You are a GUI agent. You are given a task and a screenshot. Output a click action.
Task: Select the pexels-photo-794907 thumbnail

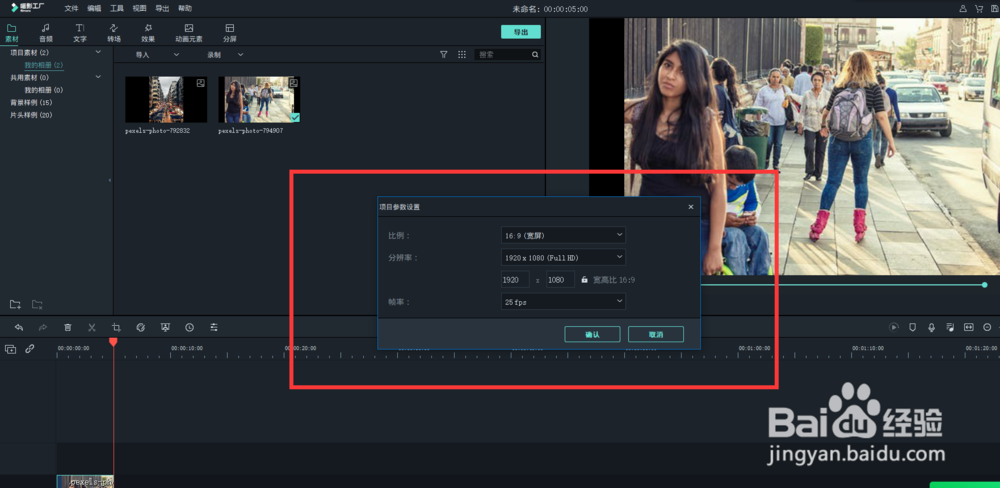[259, 100]
